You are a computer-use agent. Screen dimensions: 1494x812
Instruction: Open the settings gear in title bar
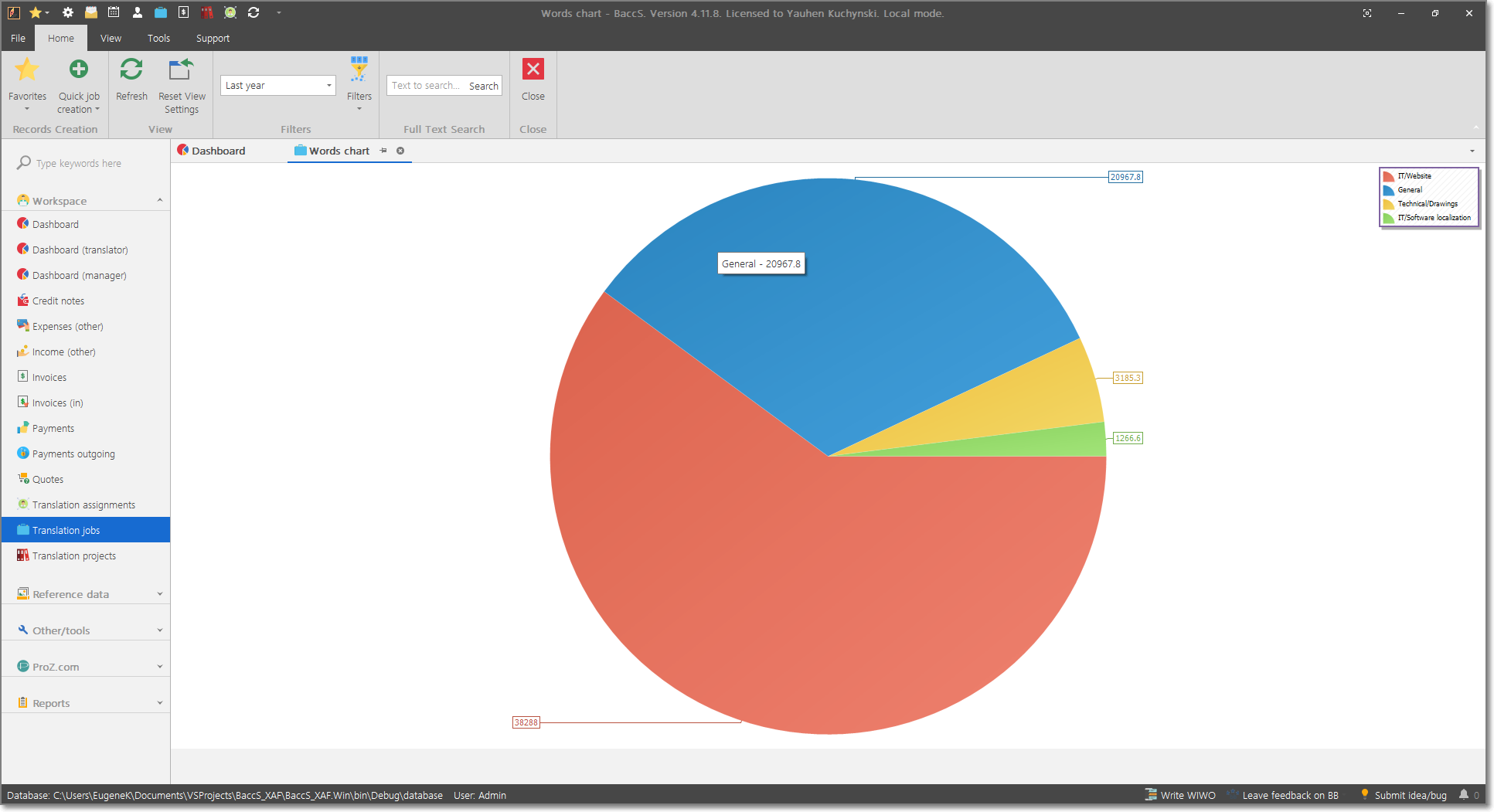point(68,12)
